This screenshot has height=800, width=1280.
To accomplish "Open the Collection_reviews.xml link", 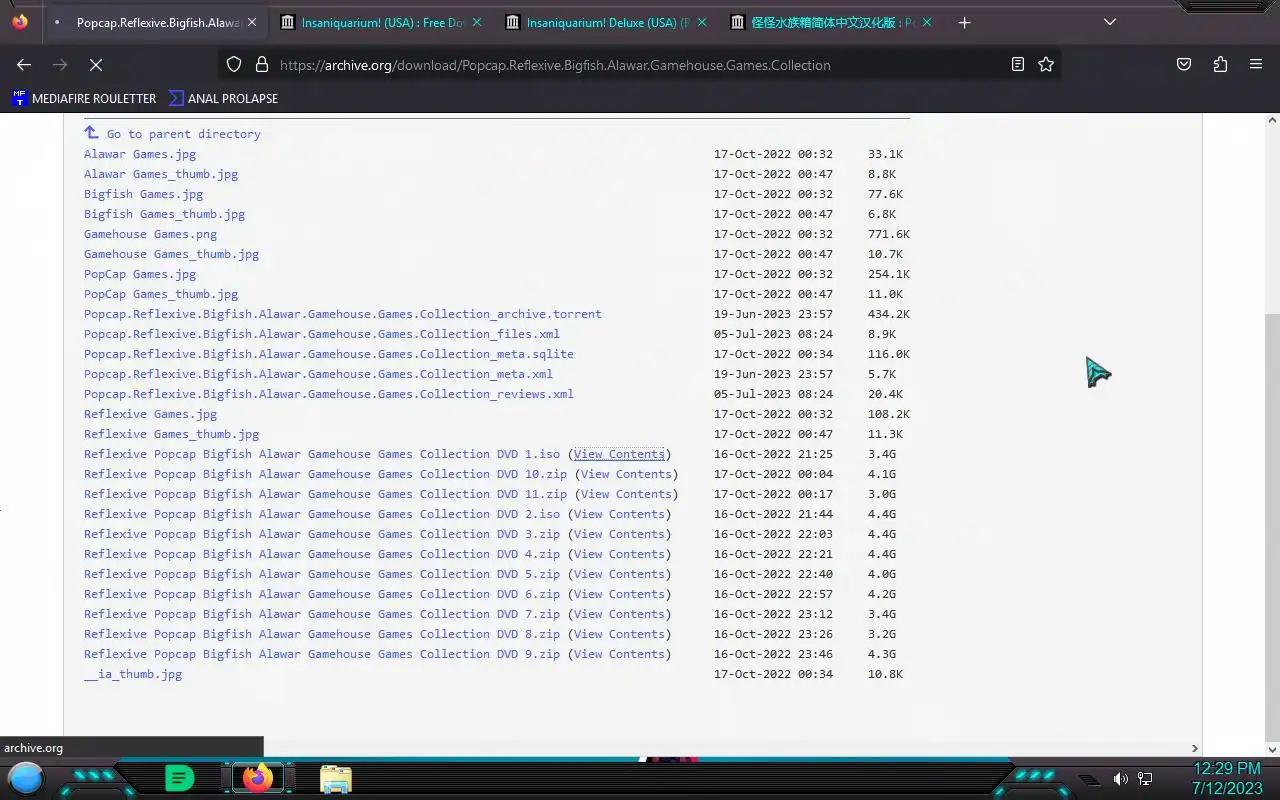I will coord(329,394).
